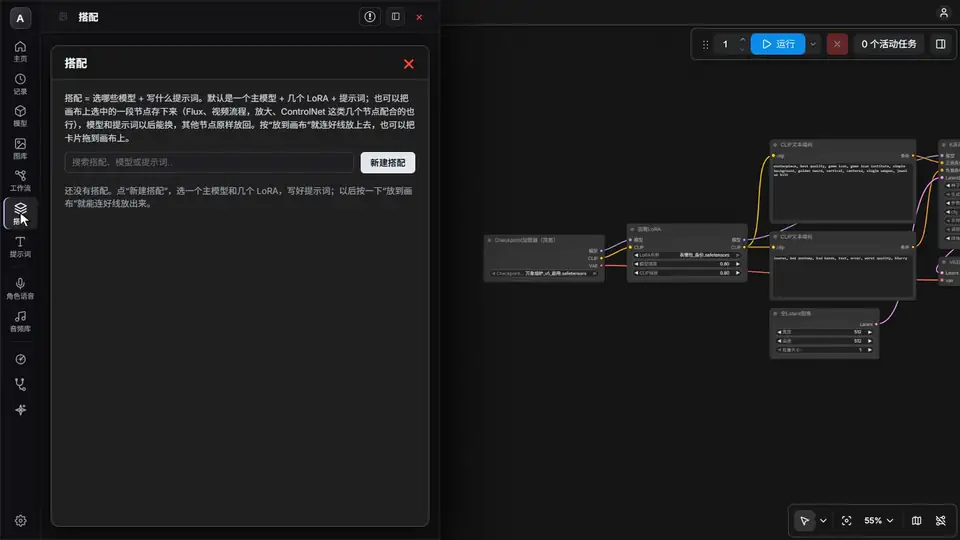Grab the drag handle on the run toolbar
The image size is (960, 540).
(x=705, y=44)
